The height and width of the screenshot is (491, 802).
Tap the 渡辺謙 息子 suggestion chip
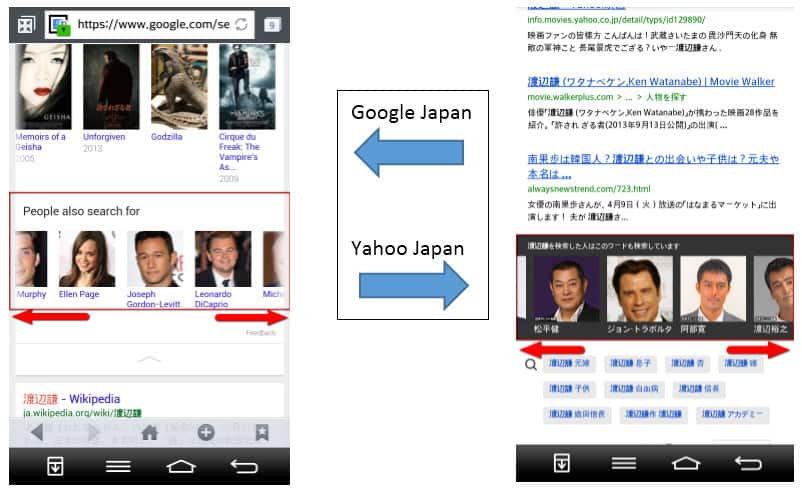pos(631,363)
